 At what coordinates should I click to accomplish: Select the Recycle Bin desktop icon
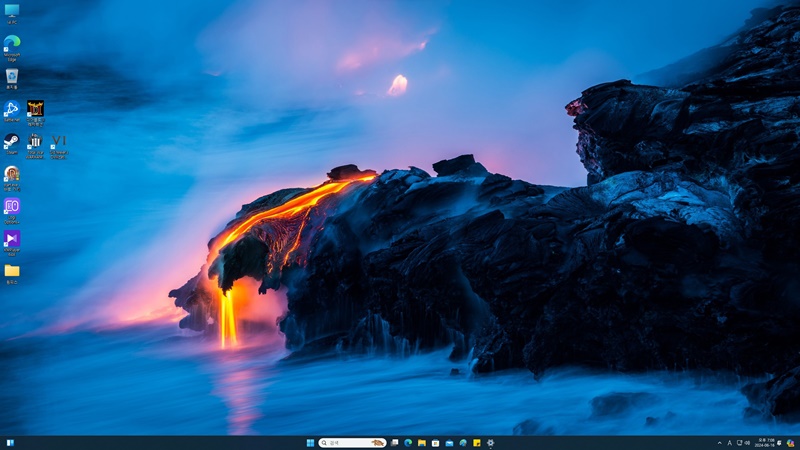(12, 79)
